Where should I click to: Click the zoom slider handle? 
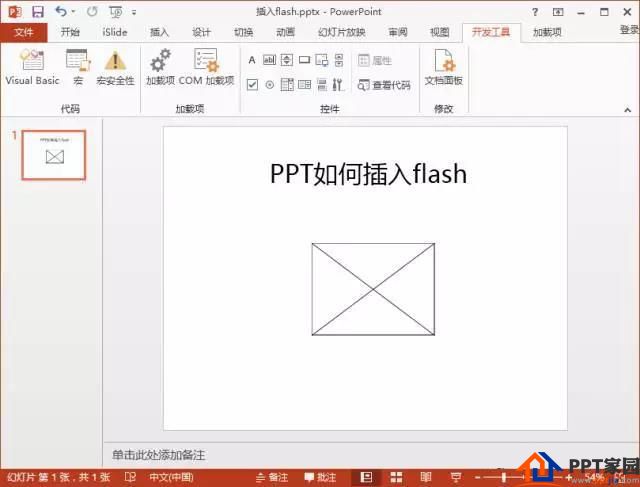504,477
